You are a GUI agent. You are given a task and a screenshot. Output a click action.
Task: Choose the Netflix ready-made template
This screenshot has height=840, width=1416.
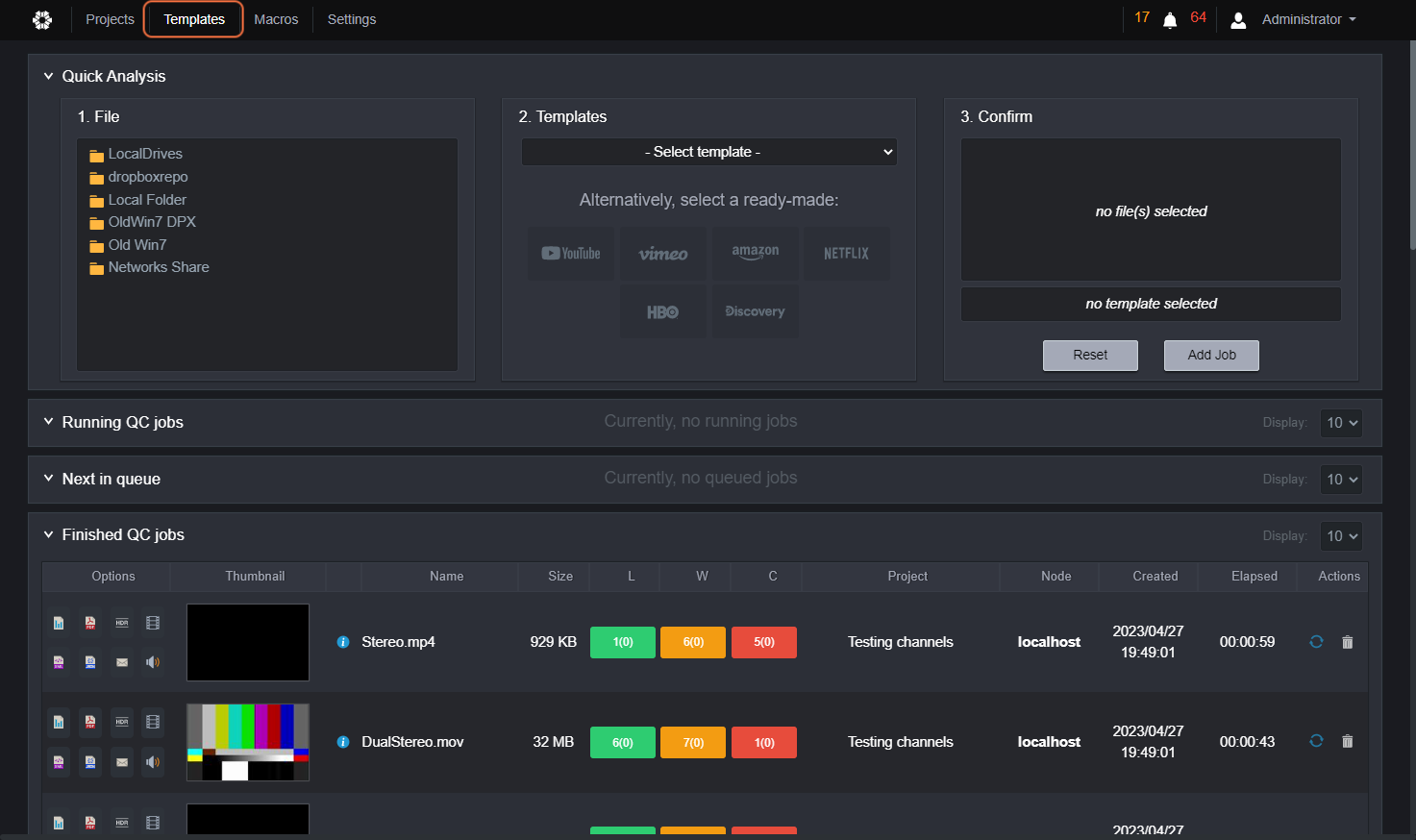click(846, 254)
